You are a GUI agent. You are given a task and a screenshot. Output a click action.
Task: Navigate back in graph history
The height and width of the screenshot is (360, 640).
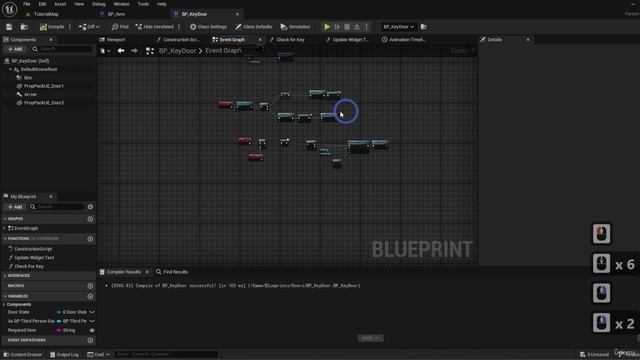point(121,51)
